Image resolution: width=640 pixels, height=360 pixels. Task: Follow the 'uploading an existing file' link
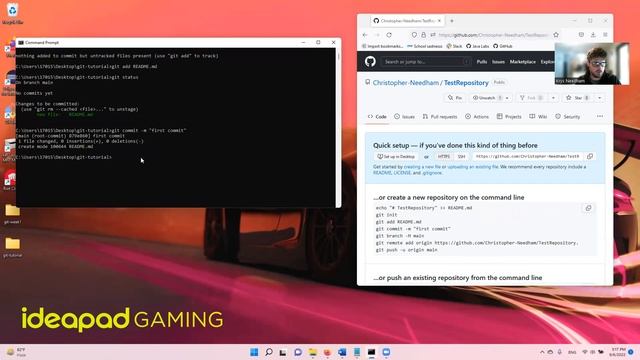(473, 167)
